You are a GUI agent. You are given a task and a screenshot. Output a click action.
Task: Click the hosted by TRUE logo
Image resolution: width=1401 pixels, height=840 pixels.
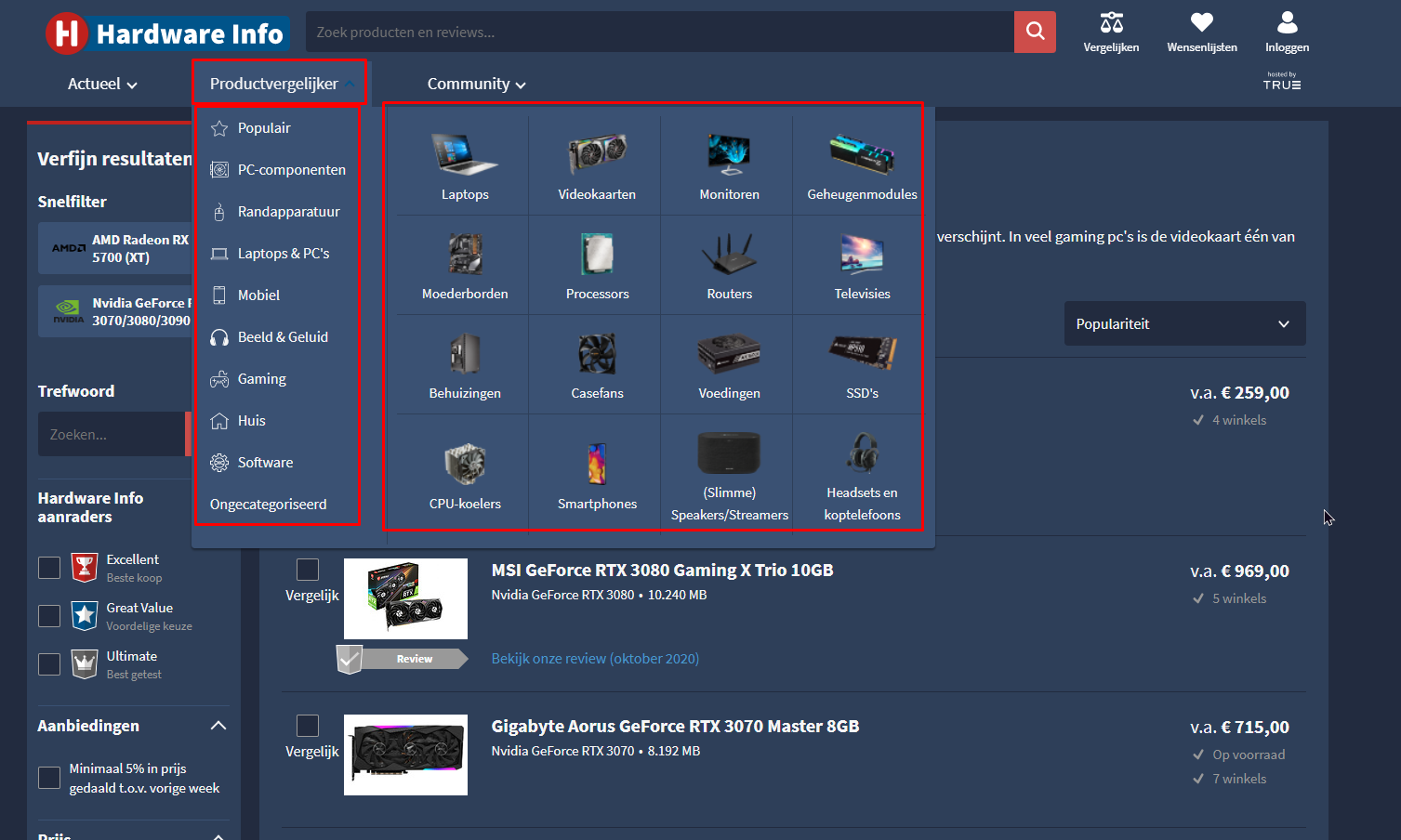1282,81
